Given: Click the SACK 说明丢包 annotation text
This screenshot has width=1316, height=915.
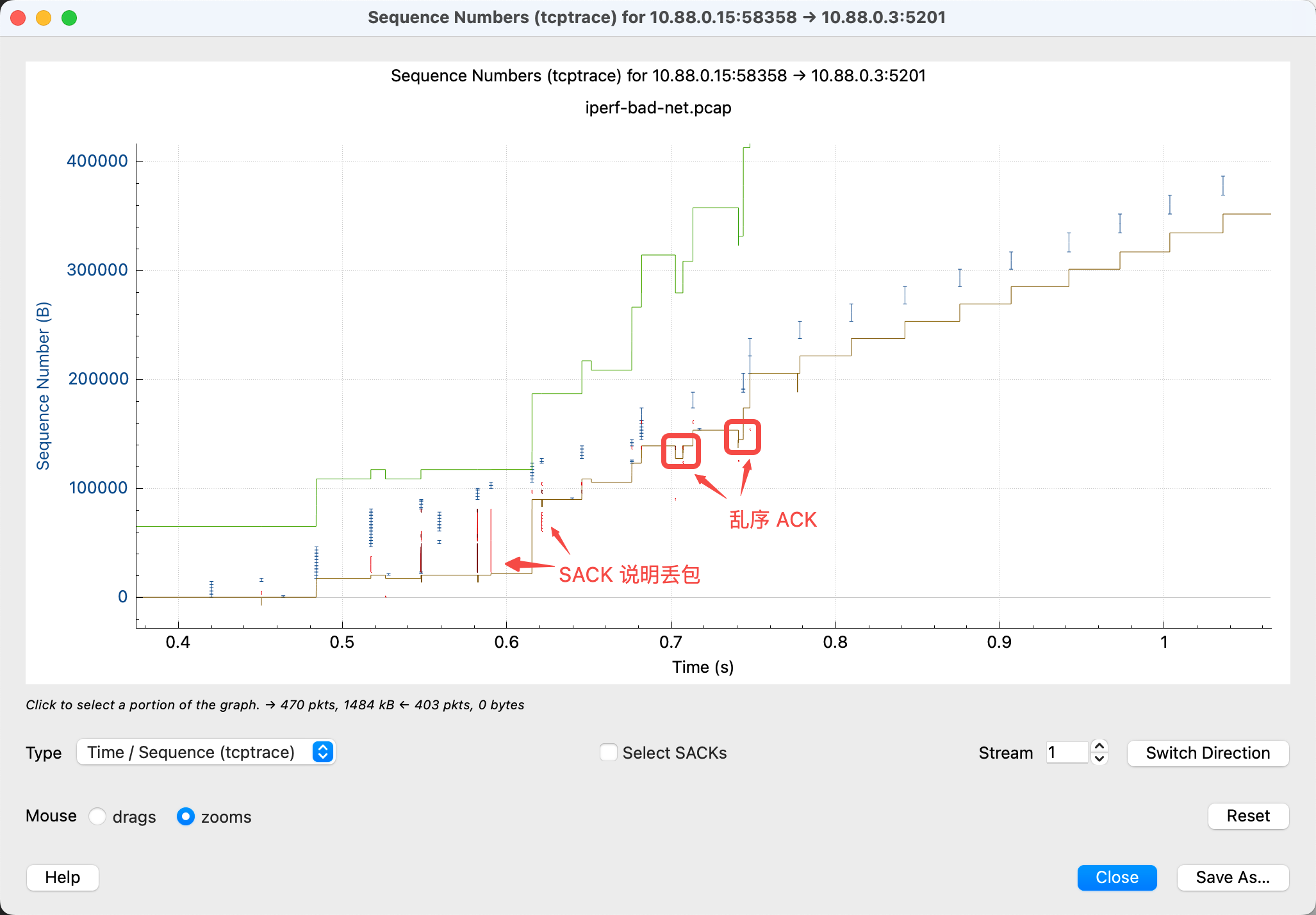Looking at the screenshot, I should 629,575.
